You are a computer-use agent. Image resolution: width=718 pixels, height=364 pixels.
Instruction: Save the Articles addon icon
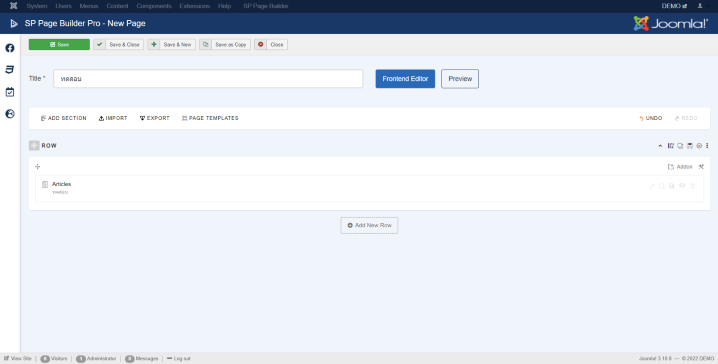pos(672,186)
